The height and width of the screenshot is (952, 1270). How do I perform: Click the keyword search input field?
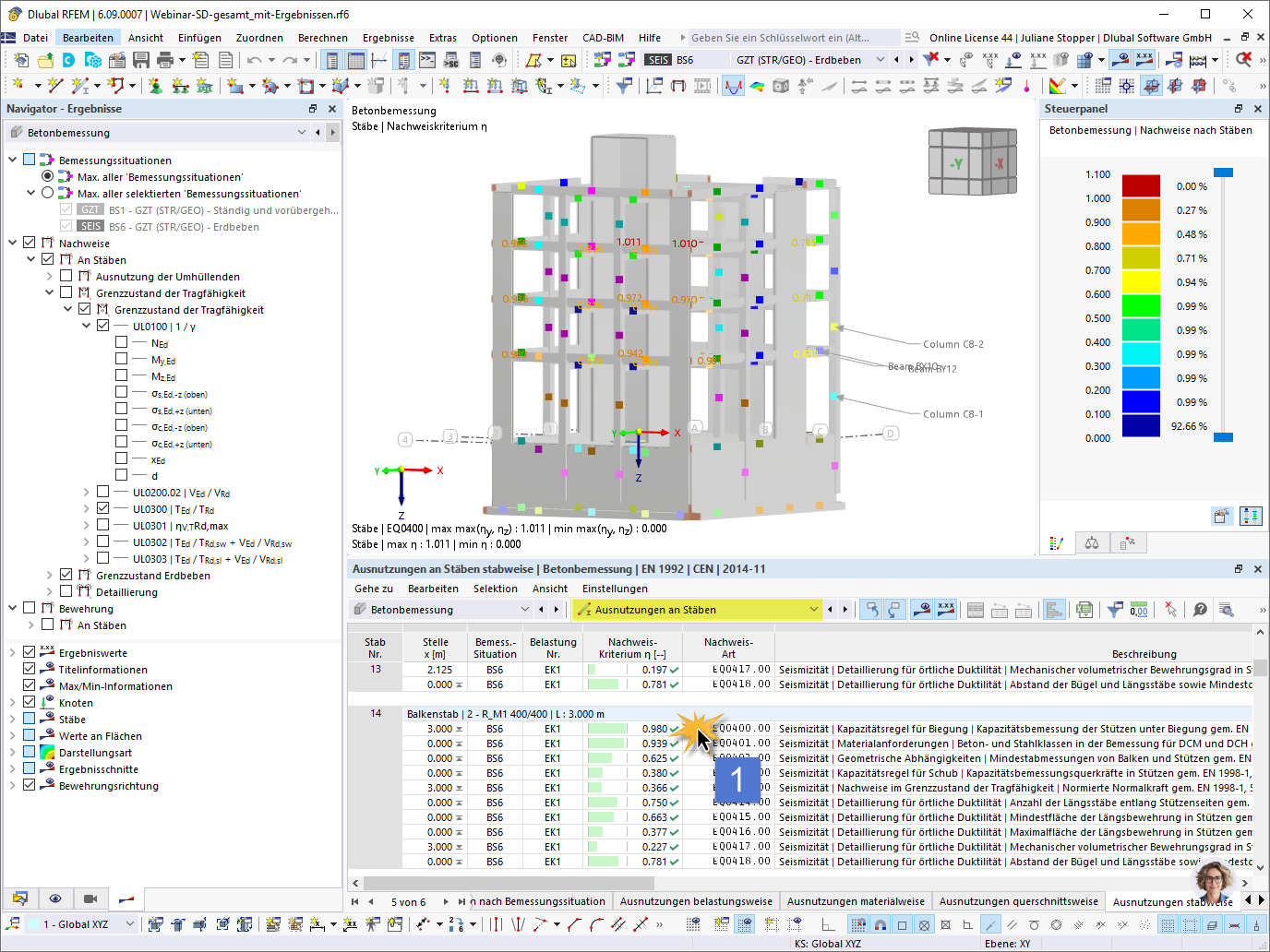pyautogui.click(x=789, y=38)
